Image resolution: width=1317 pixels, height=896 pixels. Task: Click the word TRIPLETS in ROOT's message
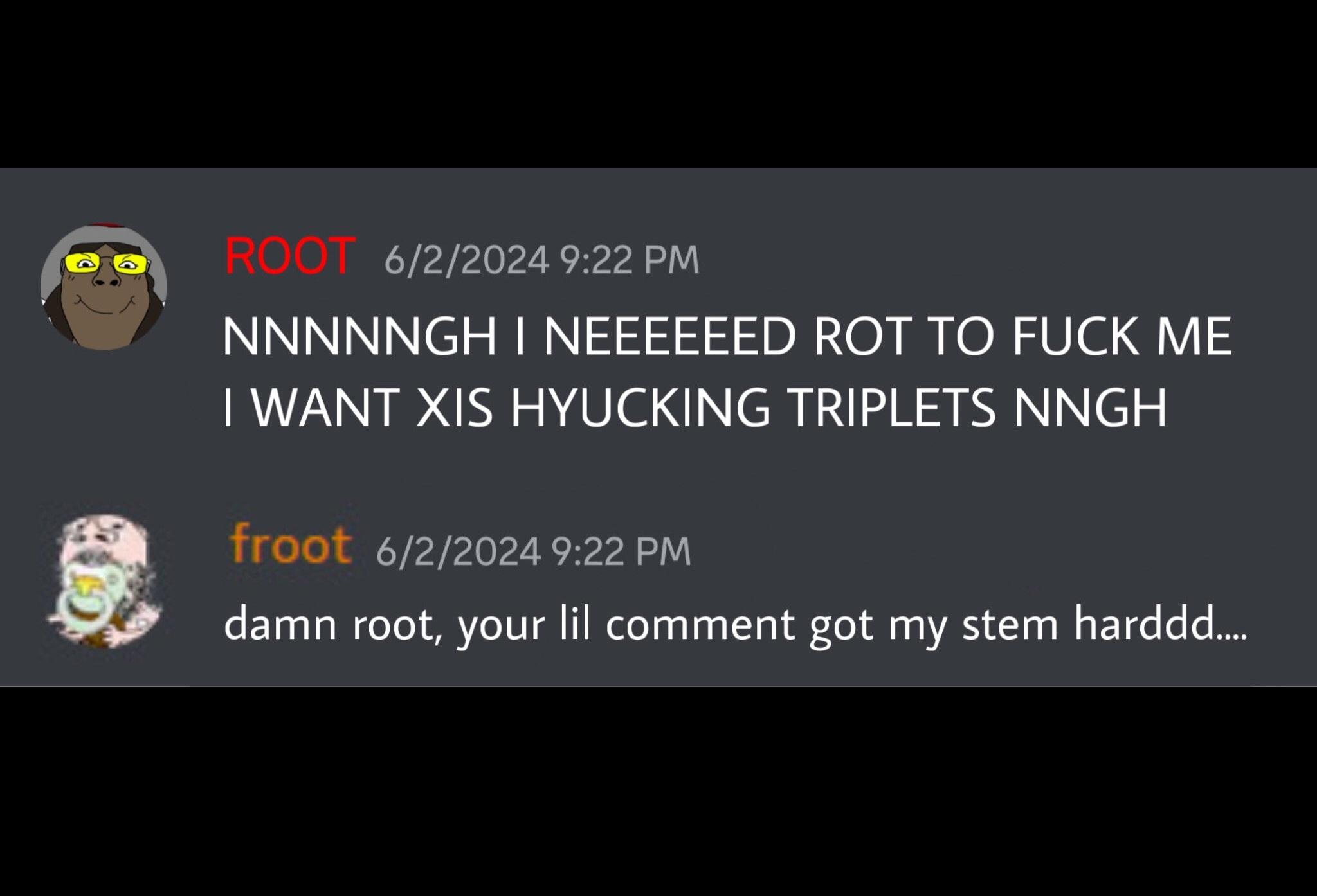pyautogui.click(x=892, y=407)
